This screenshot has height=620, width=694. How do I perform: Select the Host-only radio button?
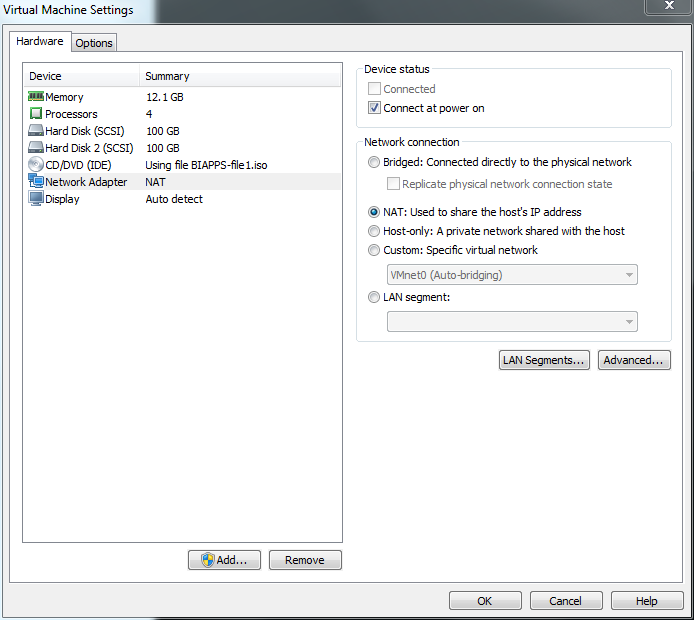click(x=374, y=231)
